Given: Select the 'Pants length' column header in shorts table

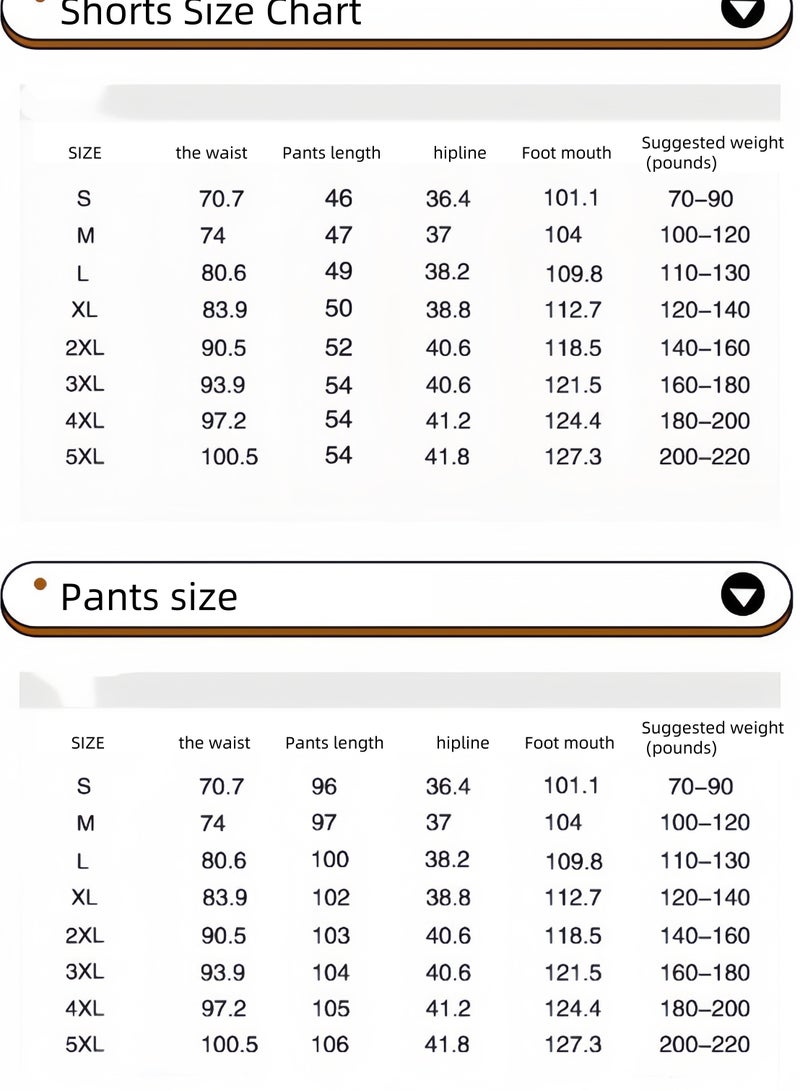Looking at the screenshot, I should point(332,153).
